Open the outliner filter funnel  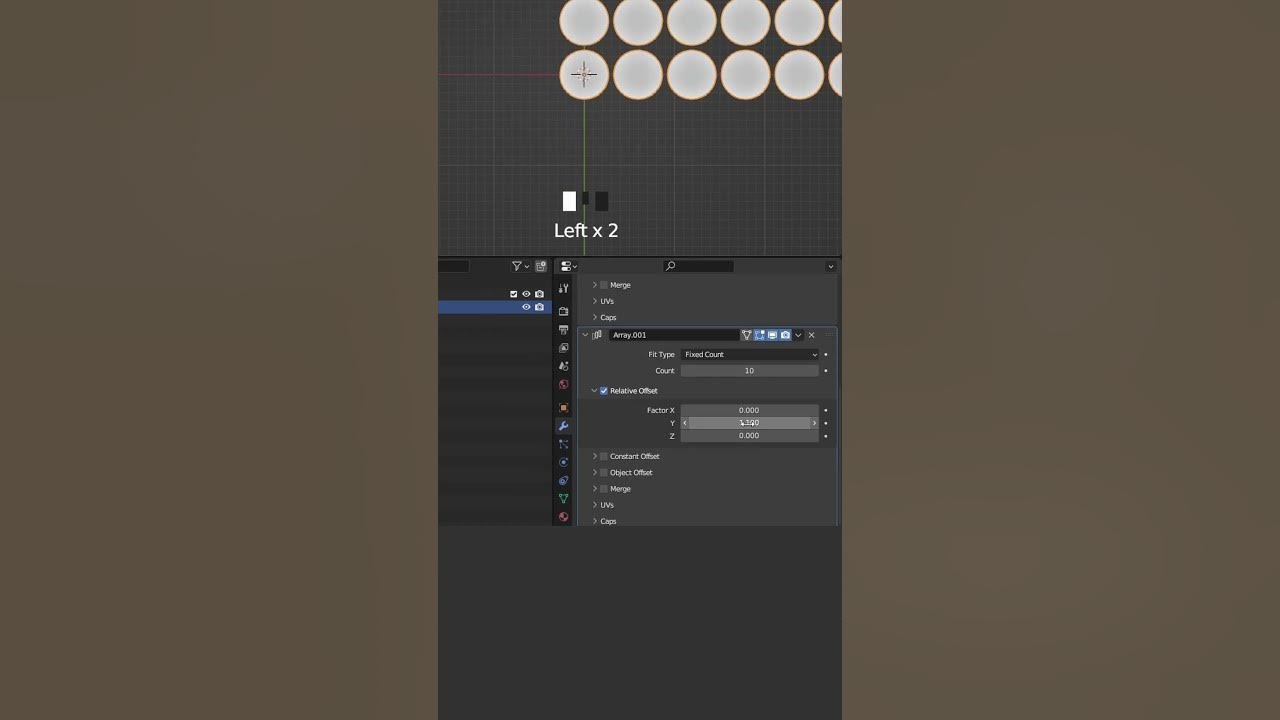(520, 266)
